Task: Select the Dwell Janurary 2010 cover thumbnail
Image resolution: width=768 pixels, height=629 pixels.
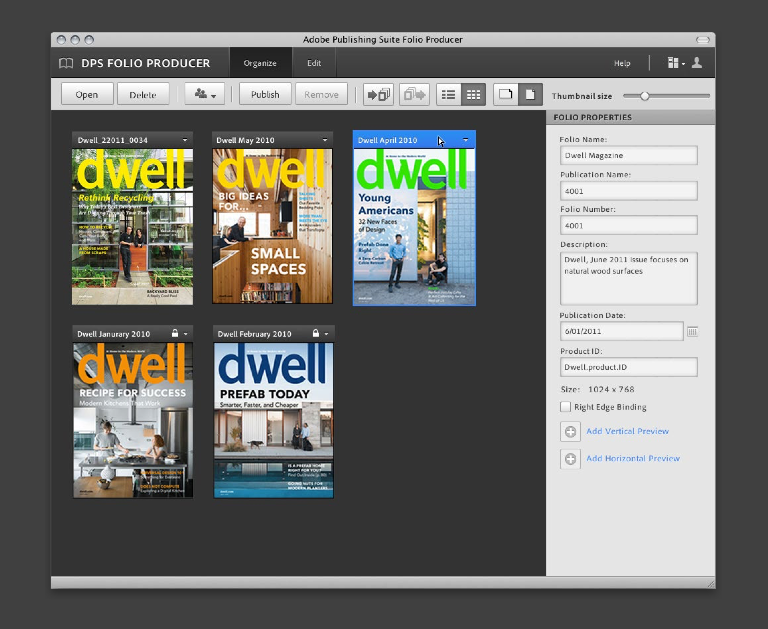Action: [x=133, y=420]
